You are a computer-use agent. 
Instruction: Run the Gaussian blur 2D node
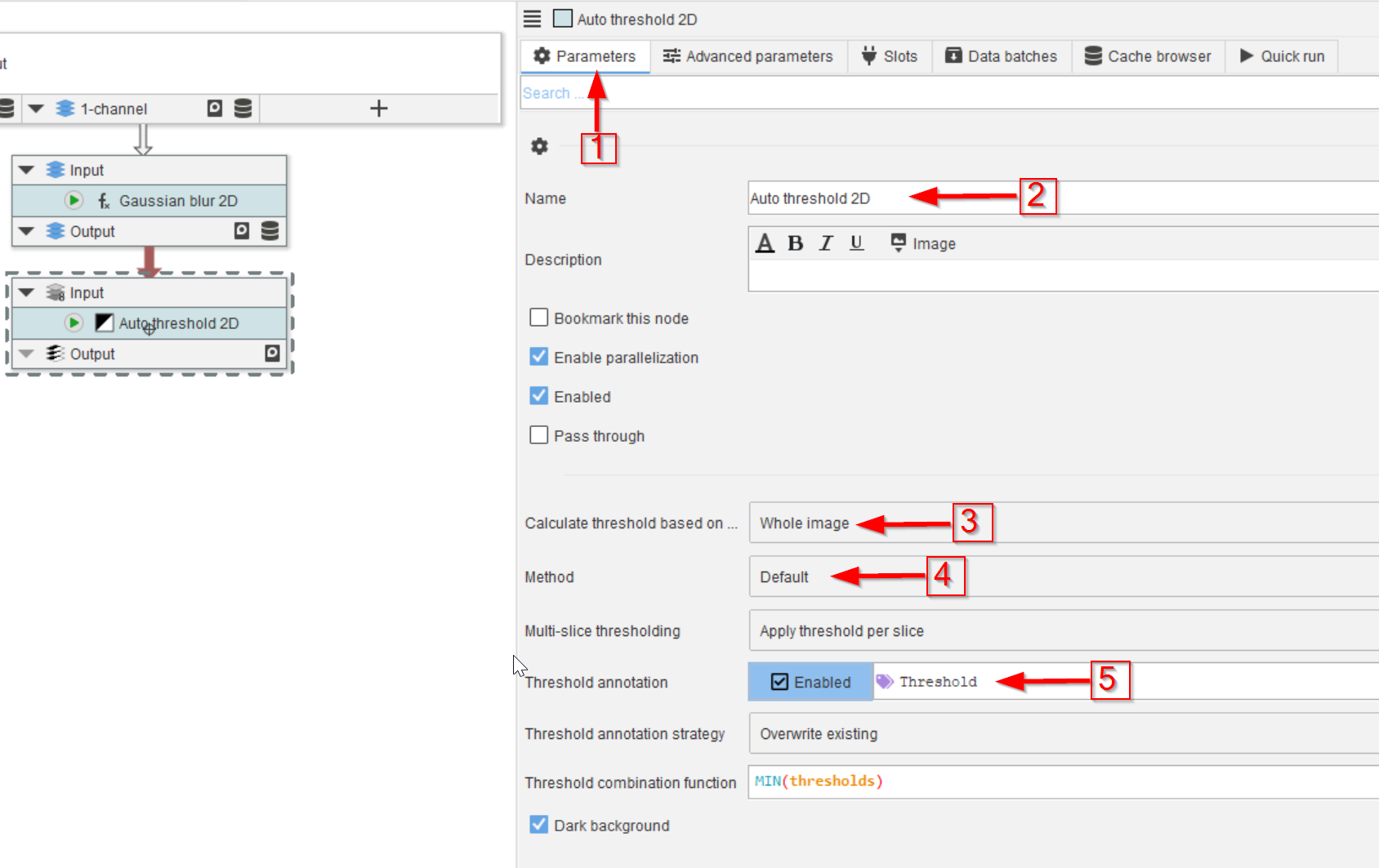(x=74, y=201)
